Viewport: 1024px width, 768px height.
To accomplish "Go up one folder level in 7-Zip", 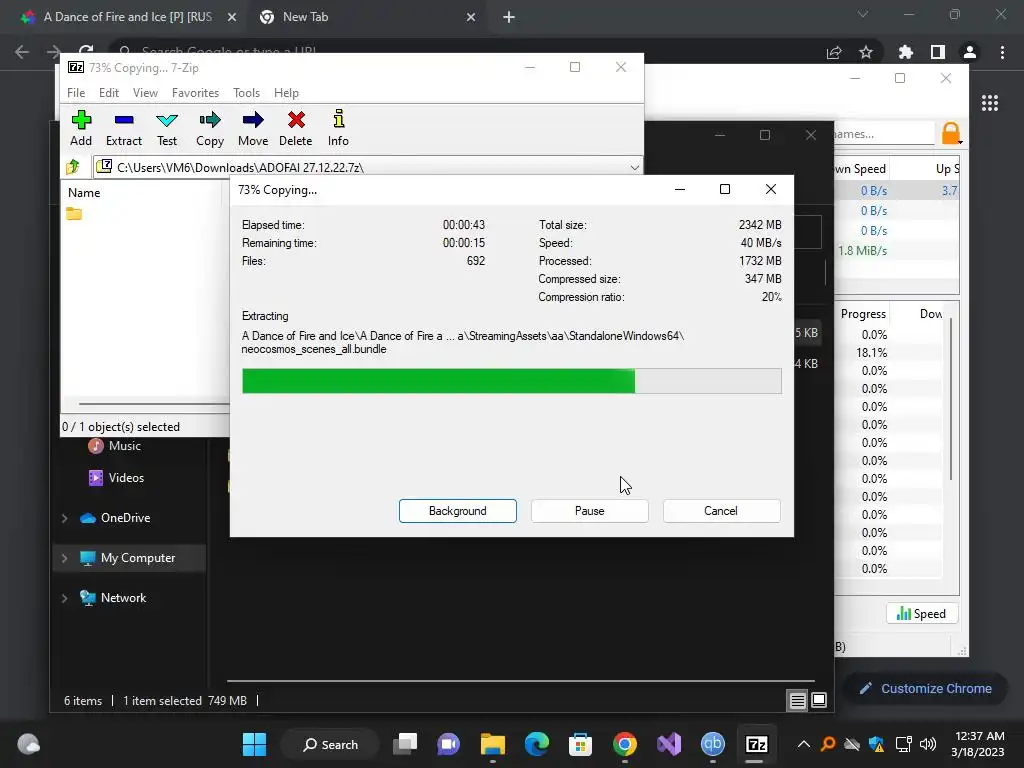I will click(73, 167).
